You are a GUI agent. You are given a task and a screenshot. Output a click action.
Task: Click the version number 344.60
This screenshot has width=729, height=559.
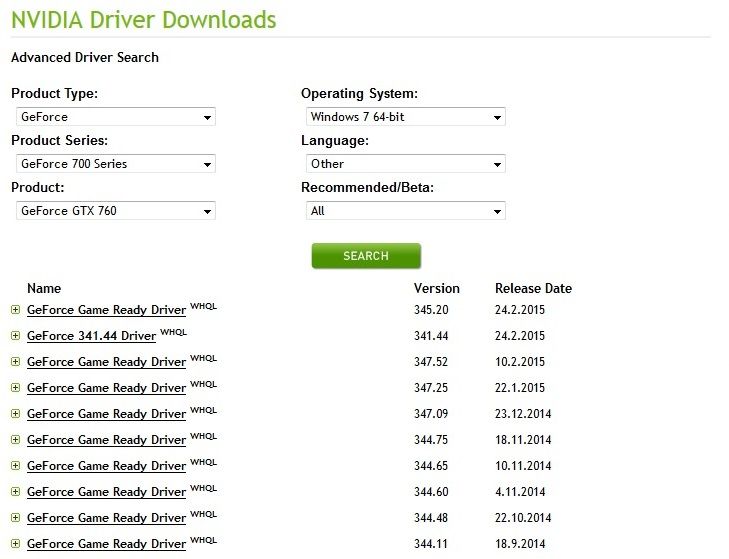(x=431, y=492)
